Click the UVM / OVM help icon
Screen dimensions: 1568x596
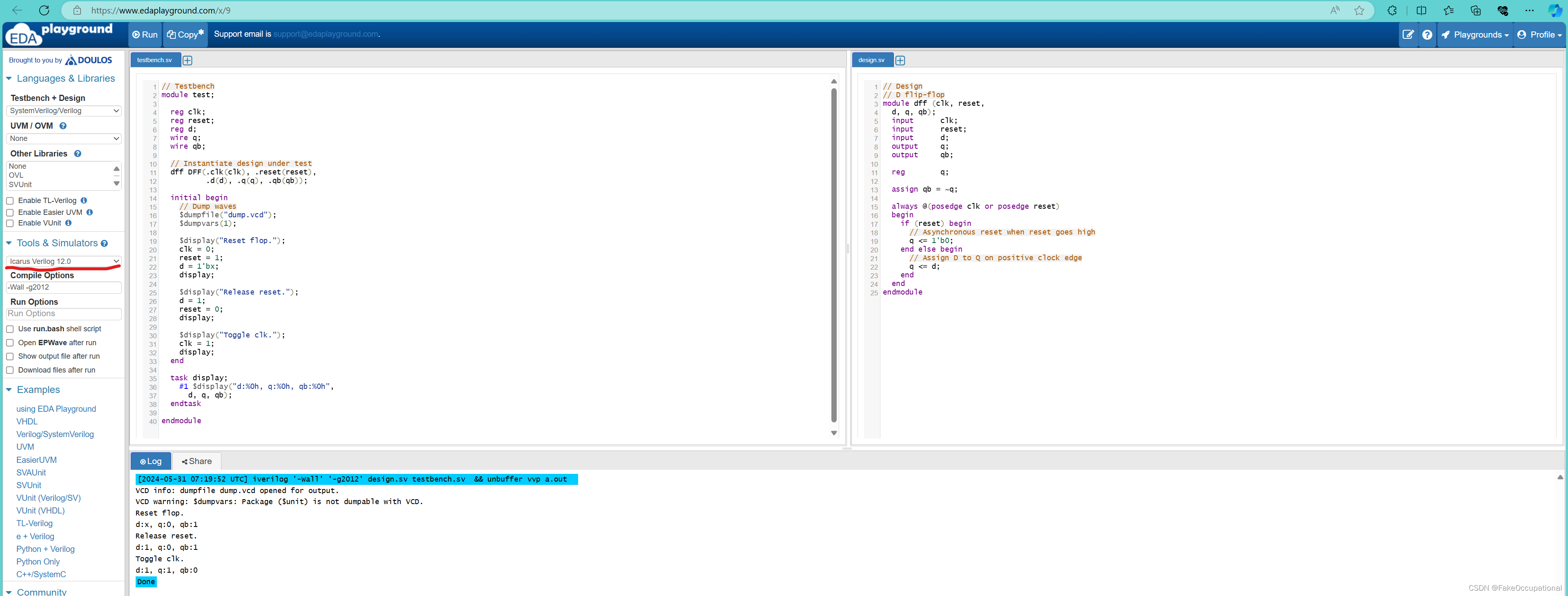pos(63,126)
